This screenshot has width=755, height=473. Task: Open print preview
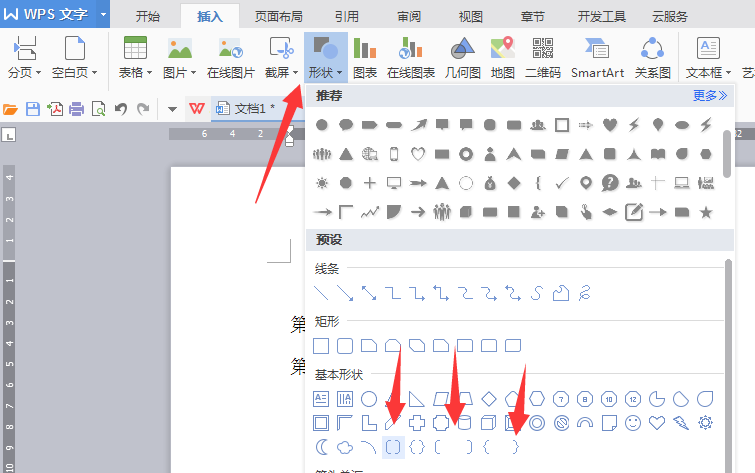click(x=98, y=109)
